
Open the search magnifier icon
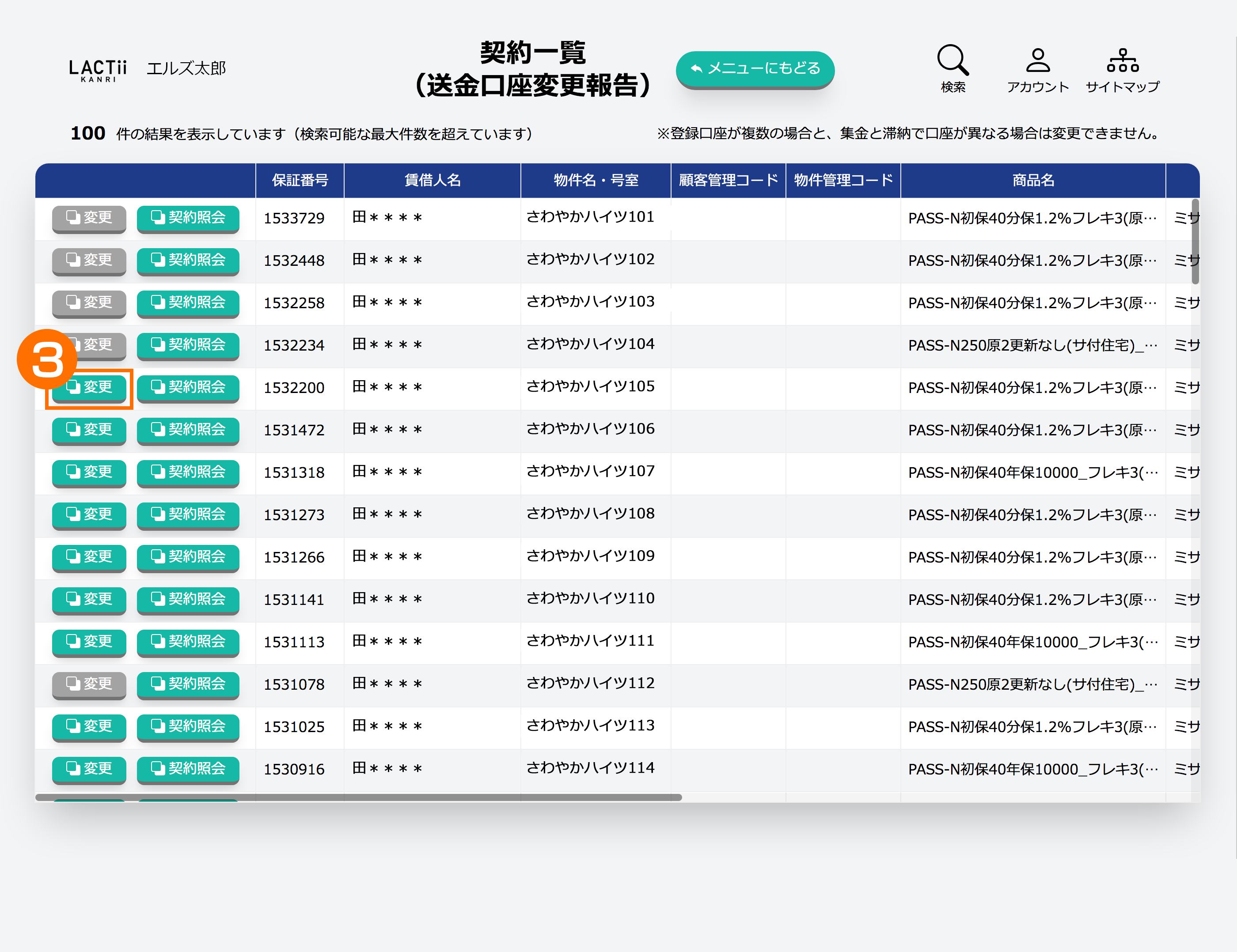(952, 60)
